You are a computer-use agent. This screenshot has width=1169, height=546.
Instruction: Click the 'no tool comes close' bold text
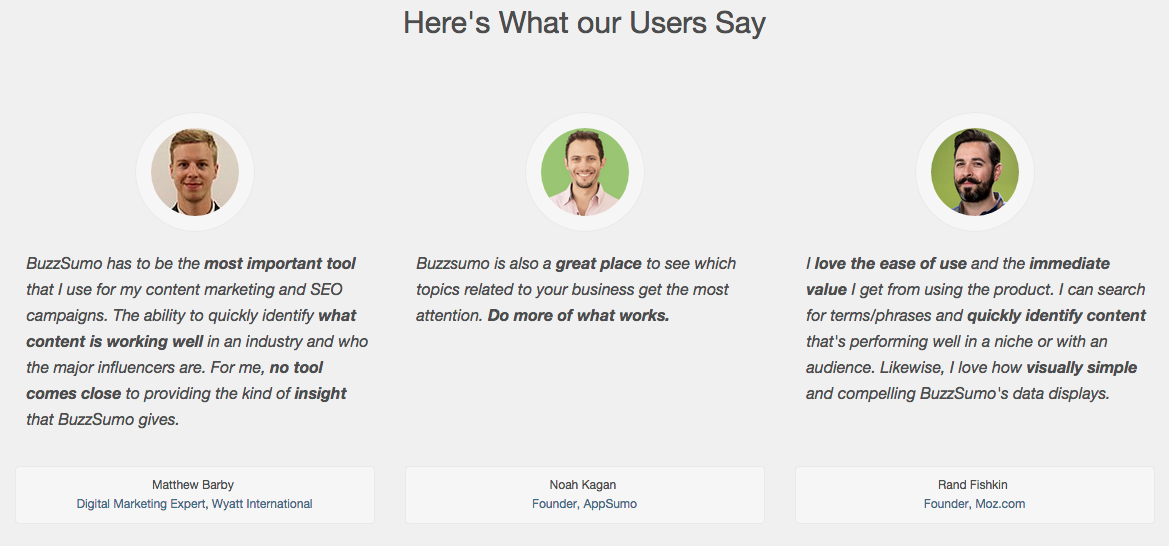174,380
